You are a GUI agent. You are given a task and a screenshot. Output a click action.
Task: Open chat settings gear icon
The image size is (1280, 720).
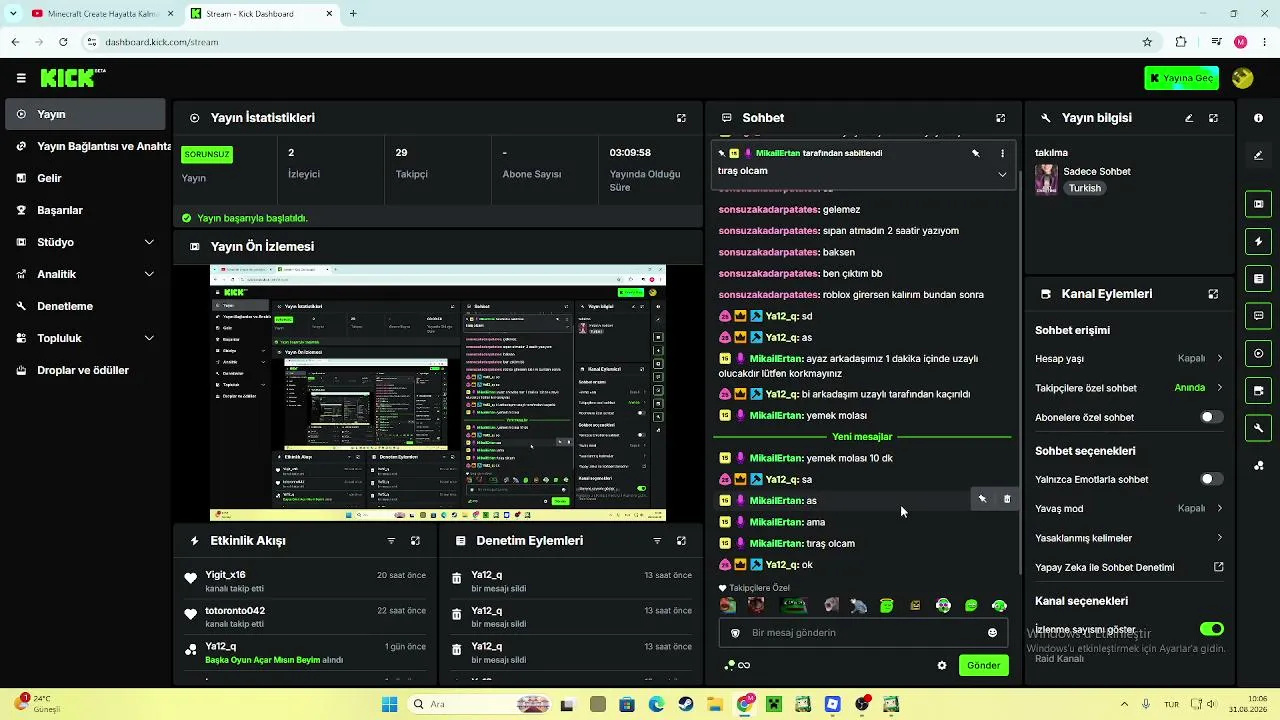tap(941, 665)
